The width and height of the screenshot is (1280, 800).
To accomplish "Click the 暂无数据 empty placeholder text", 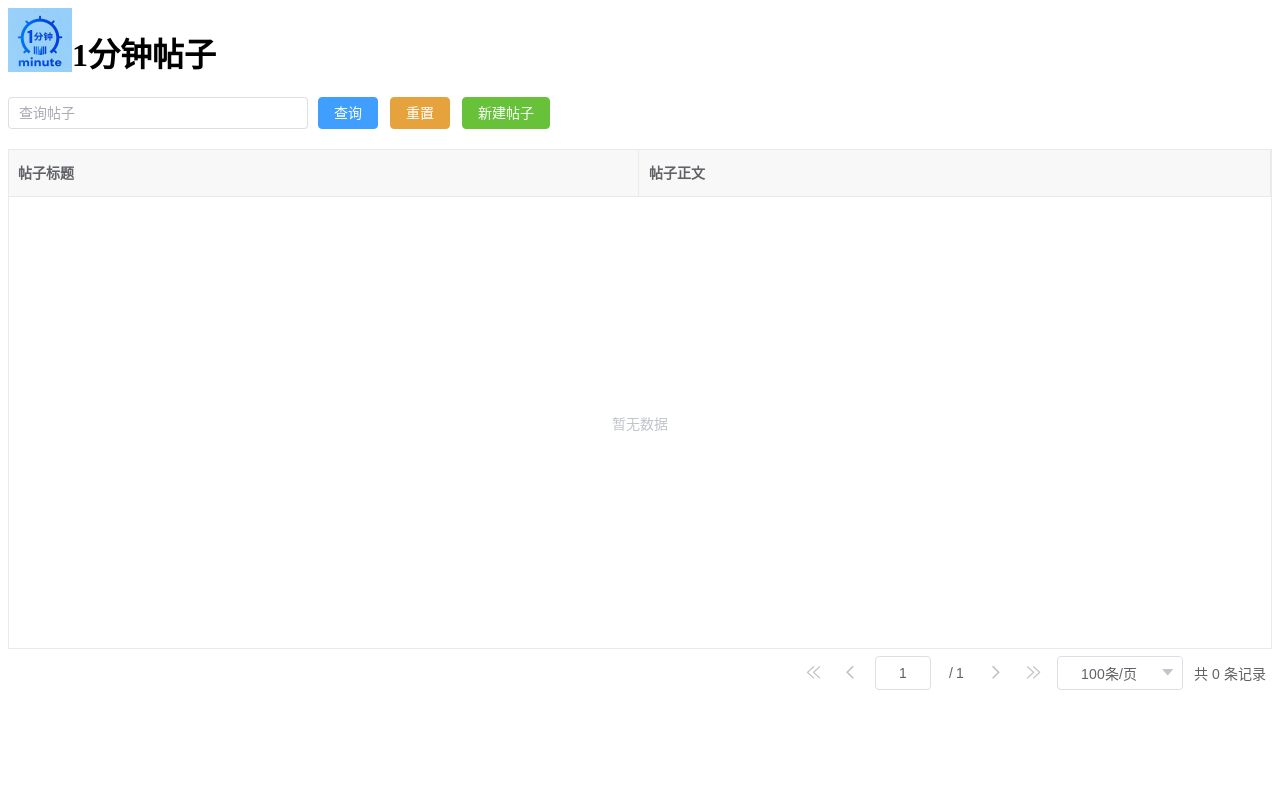I will 640,424.
